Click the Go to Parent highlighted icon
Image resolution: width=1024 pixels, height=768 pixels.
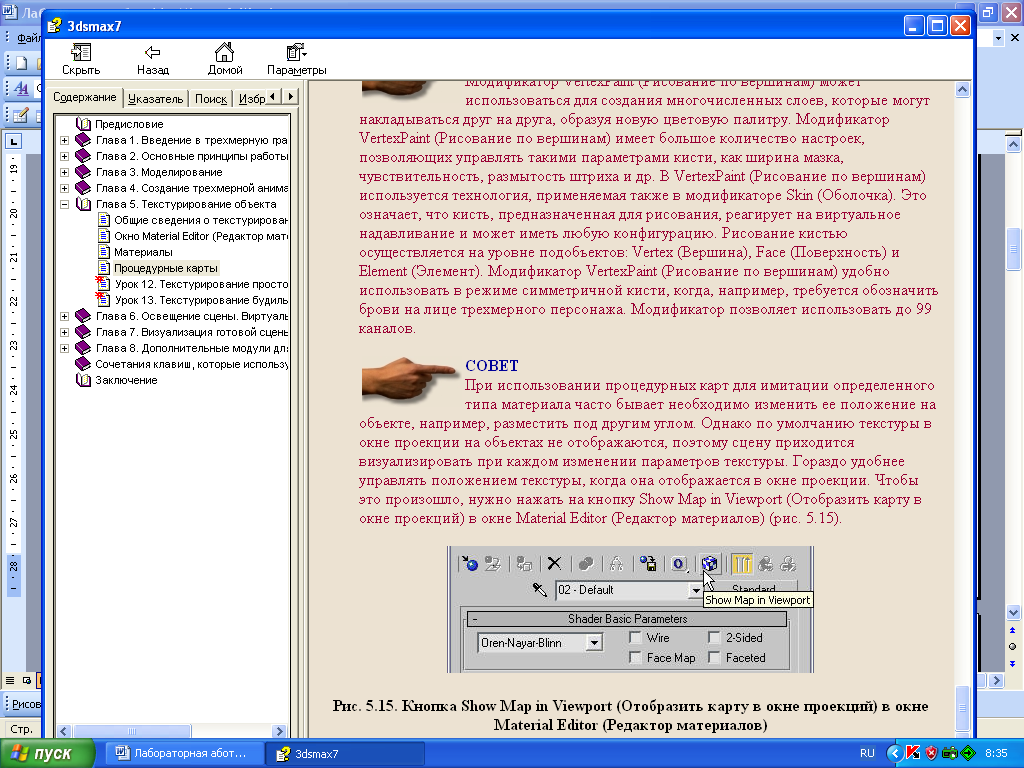click(742, 563)
